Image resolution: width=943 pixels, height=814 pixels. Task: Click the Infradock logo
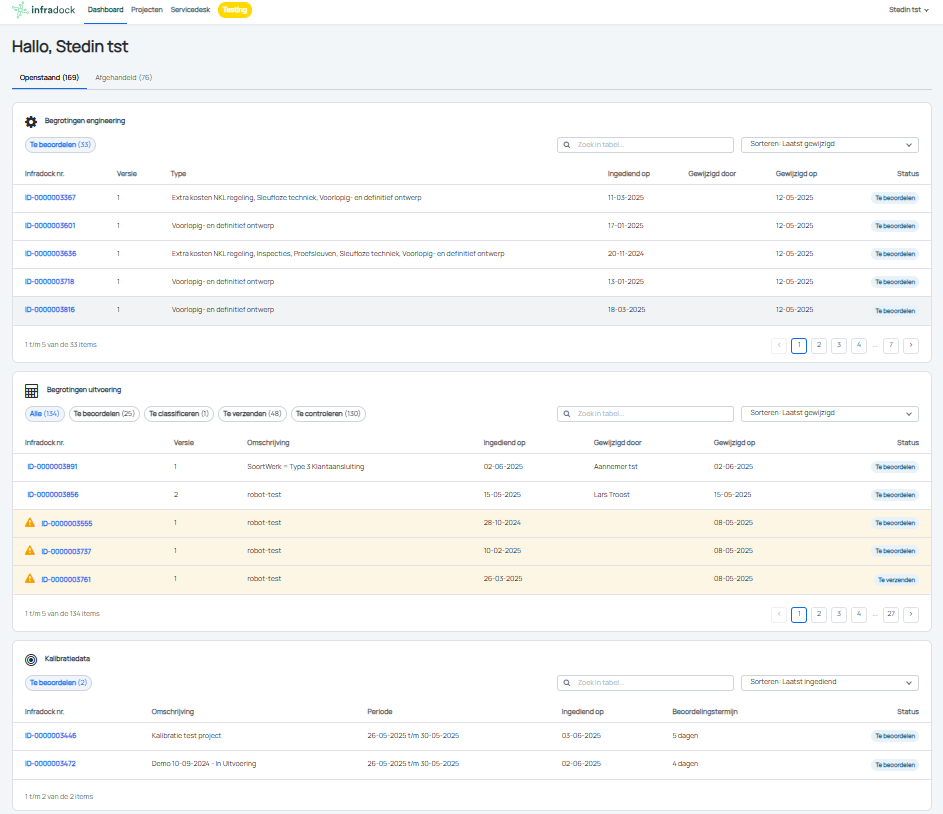click(43, 10)
